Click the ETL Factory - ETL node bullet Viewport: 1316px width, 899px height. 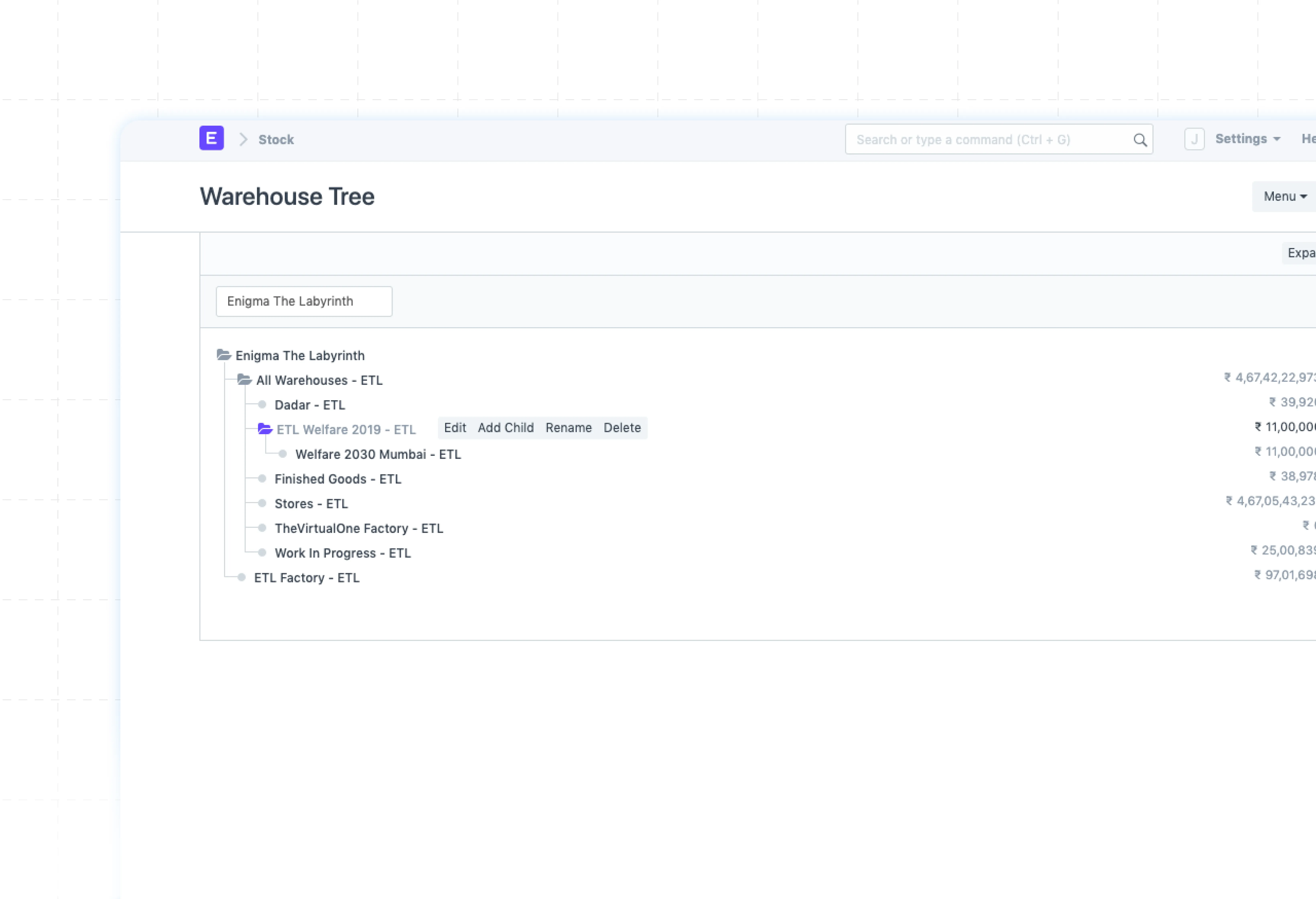point(242,577)
